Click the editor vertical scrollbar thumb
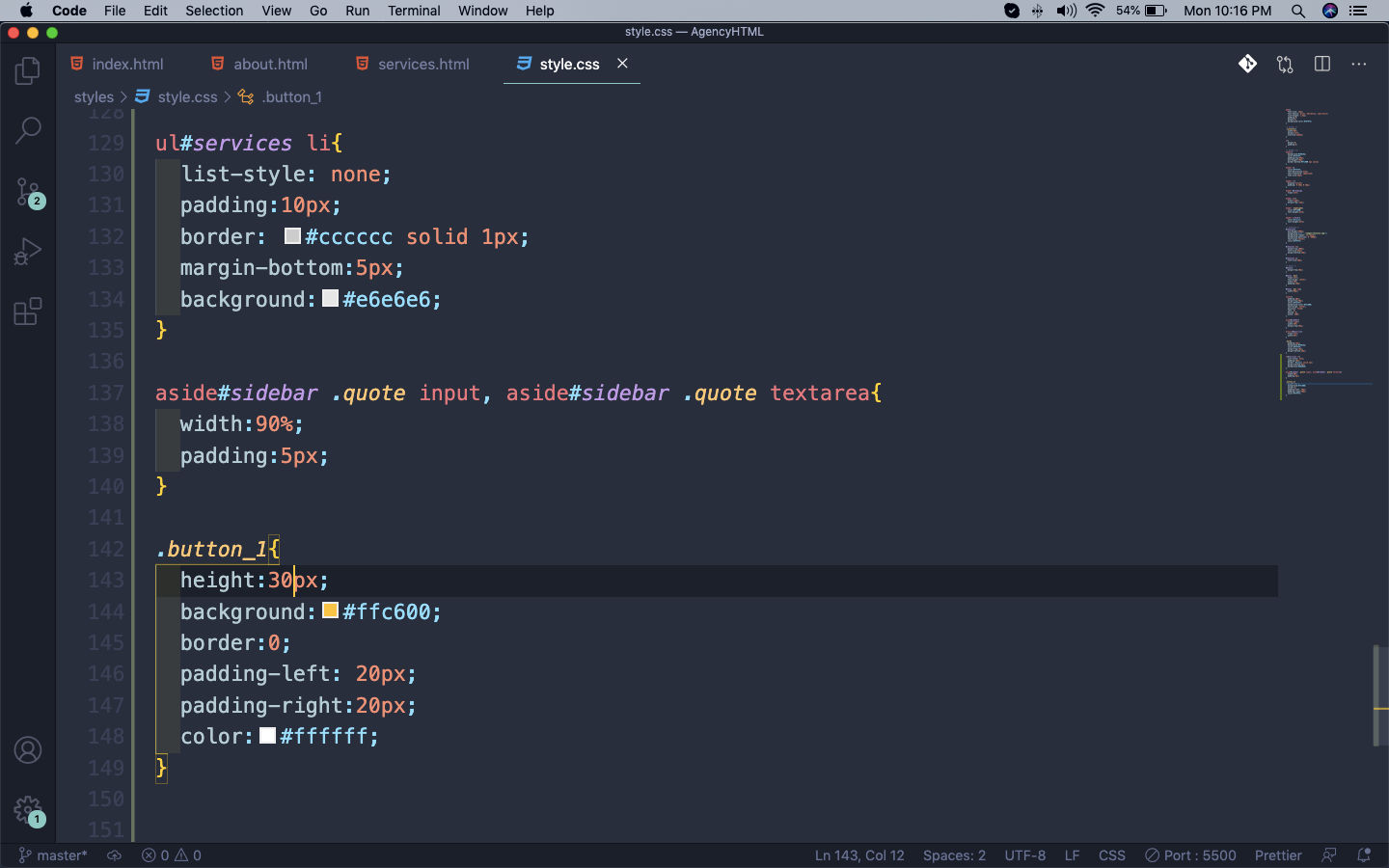Viewport: 1389px width, 868px height. coord(1380,695)
